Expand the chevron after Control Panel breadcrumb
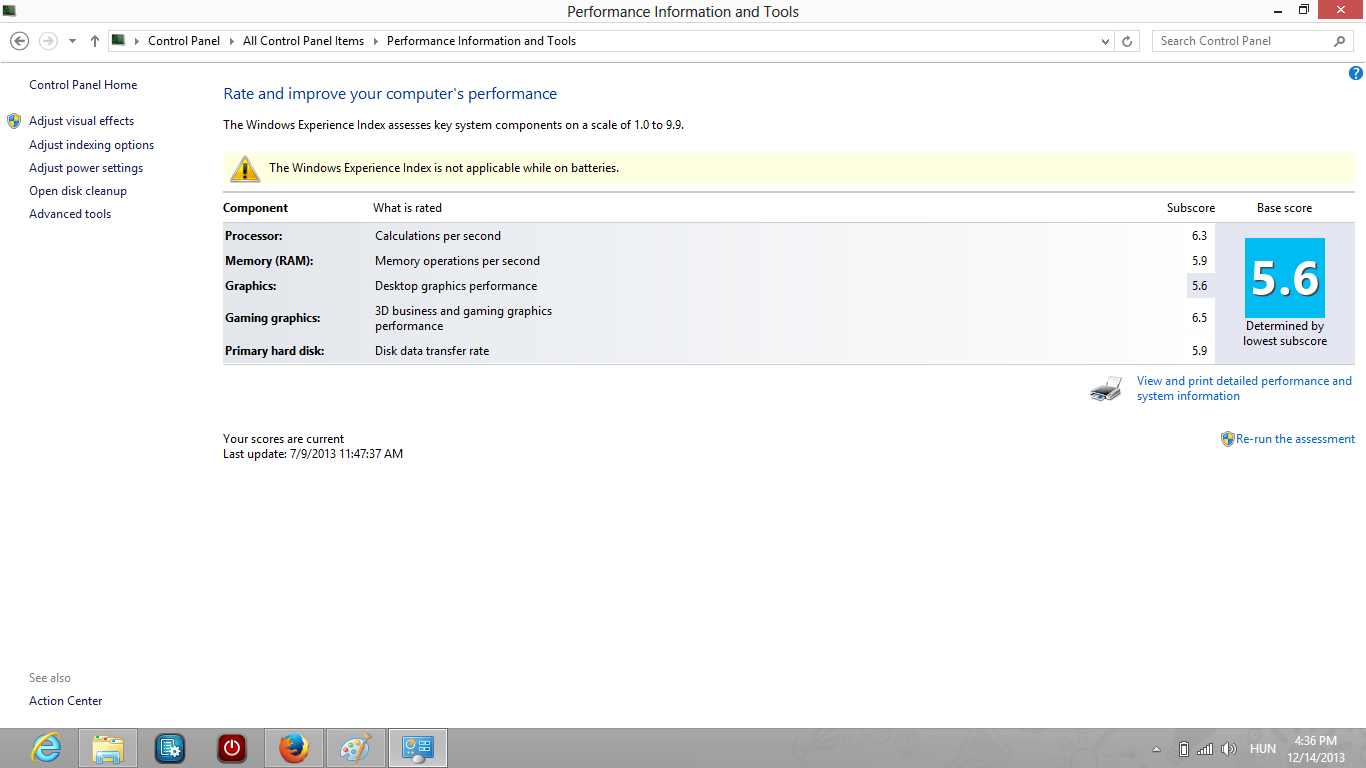1366x768 pixels. pos(231,41)
